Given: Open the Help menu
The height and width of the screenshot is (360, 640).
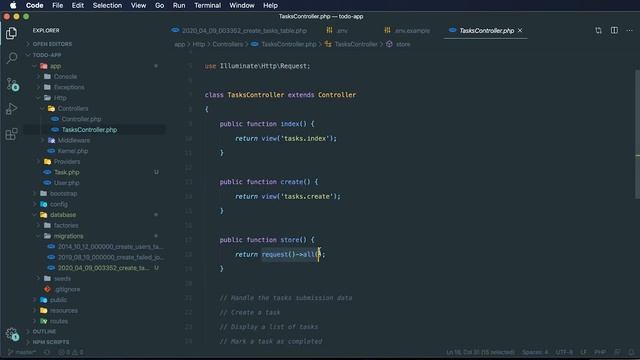Looking at the screenshot, I should click(x=270, y=5).
